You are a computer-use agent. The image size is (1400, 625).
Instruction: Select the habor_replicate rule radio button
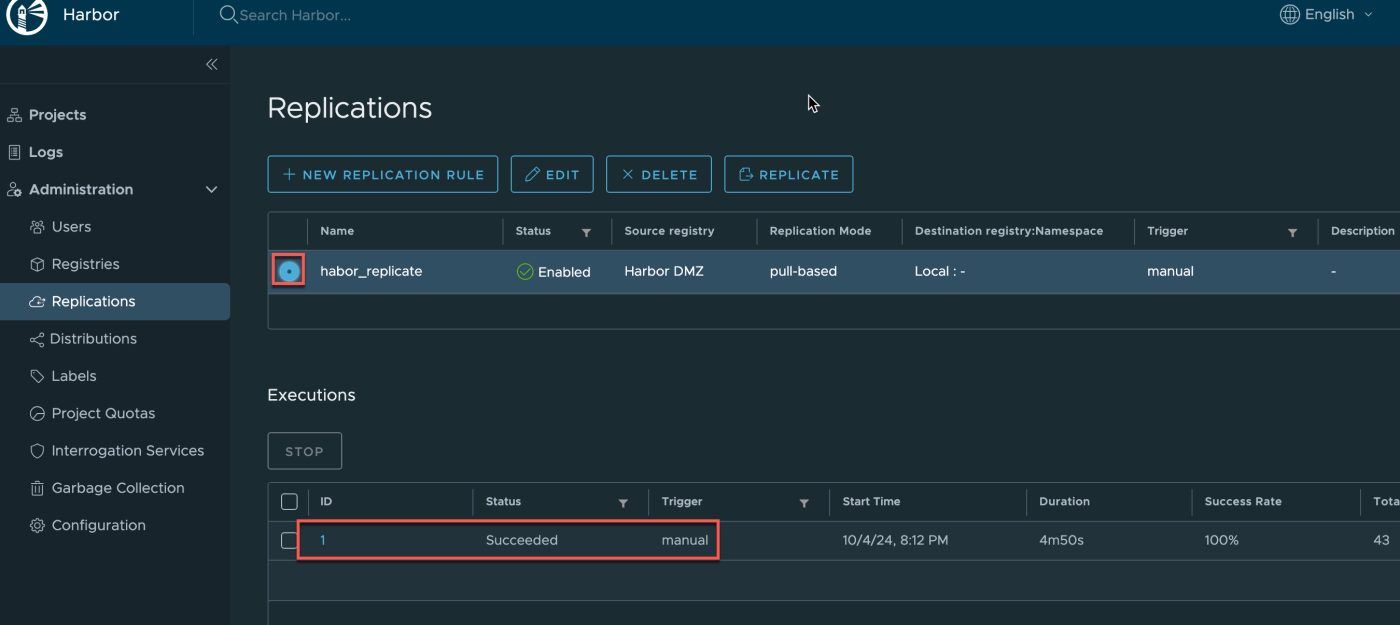click(x=289, y=271)
